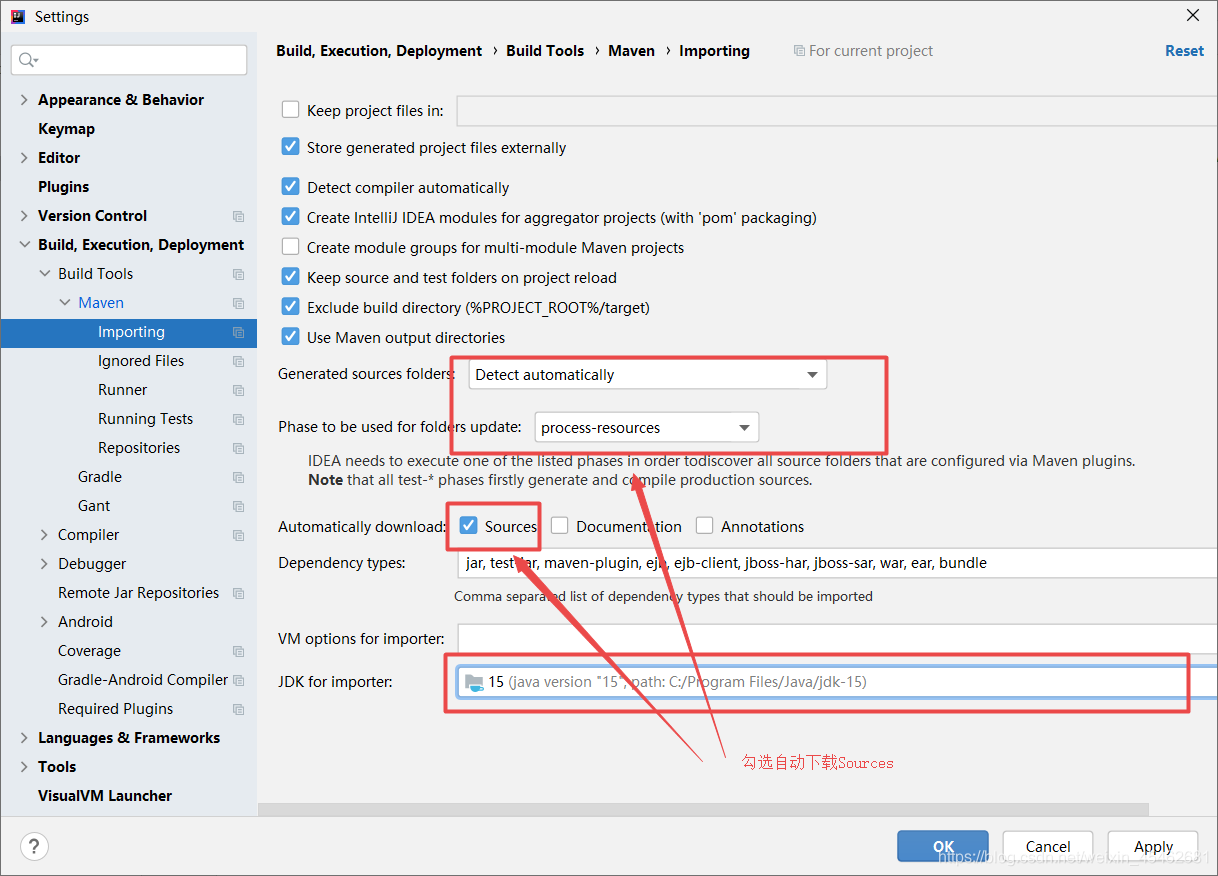Screen dimensions: 1218x876
Task: Open the help question mark button
Action: (x=34, y=846)
